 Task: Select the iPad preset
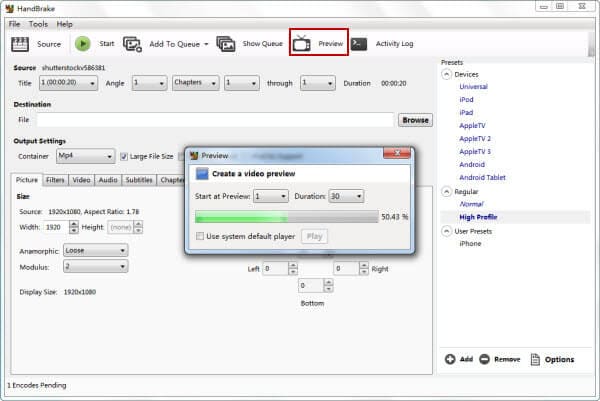point(466,112)
